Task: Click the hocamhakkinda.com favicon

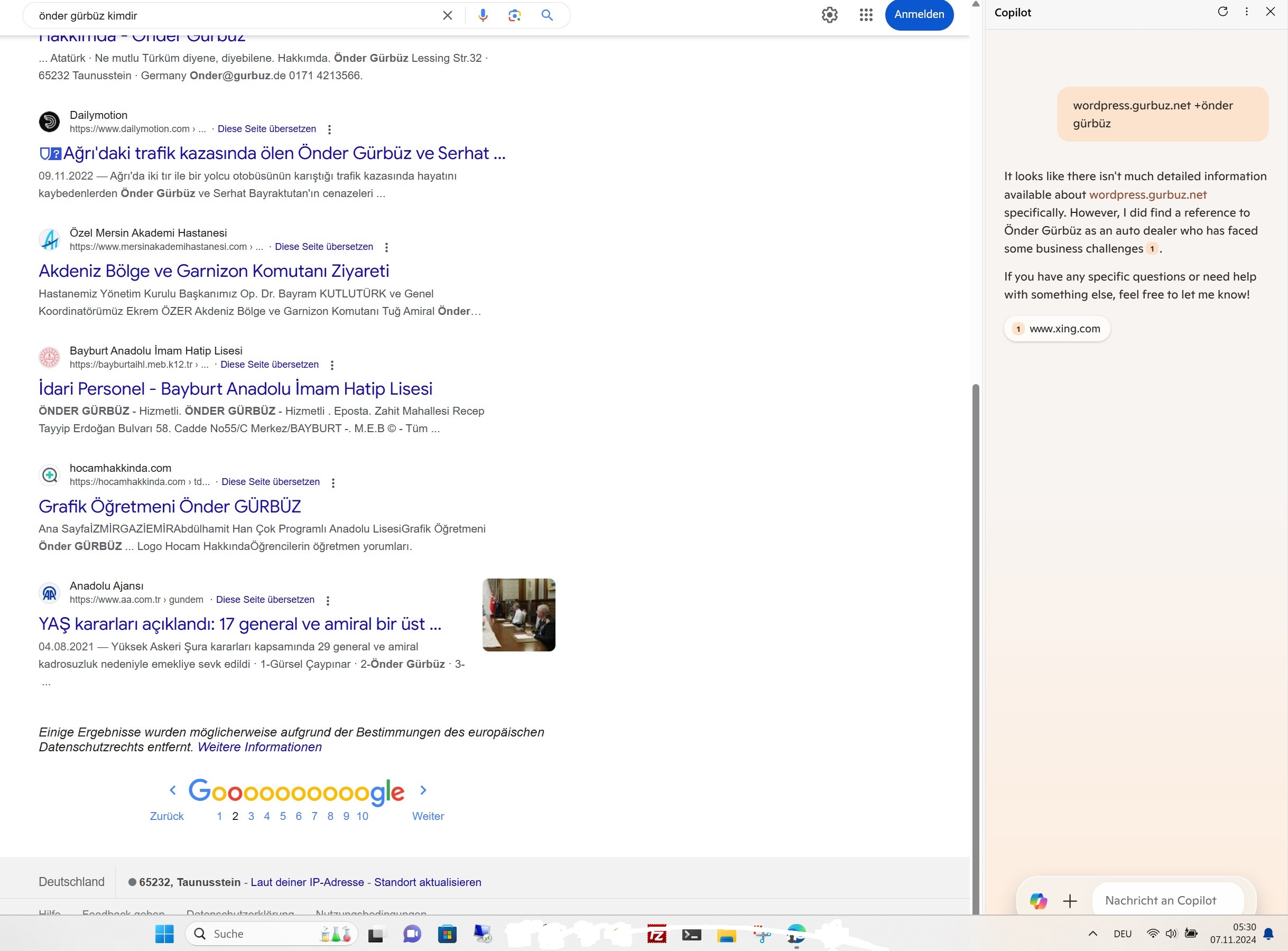Action: pyautogui.click(x=50, y=475)
